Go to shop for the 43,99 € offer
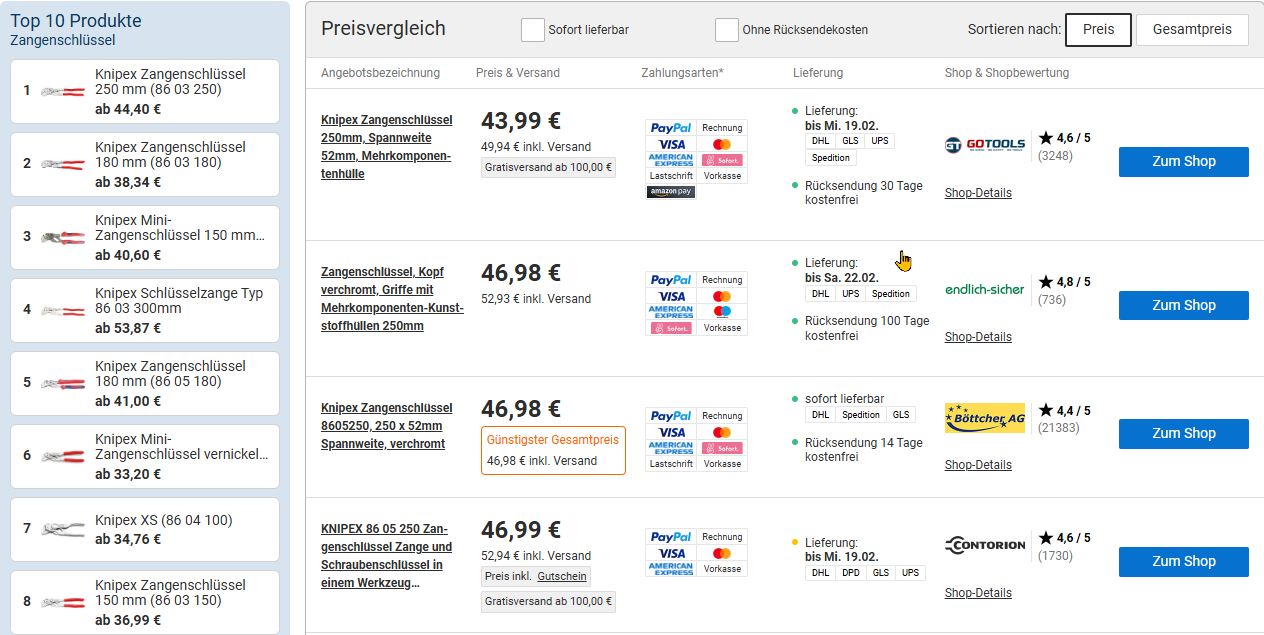 1183,162
